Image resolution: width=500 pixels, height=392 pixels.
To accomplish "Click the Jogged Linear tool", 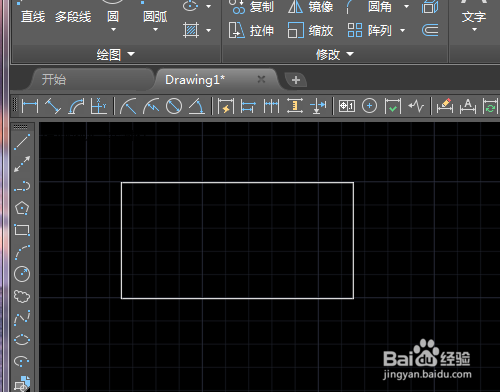I will coord(416,106).
